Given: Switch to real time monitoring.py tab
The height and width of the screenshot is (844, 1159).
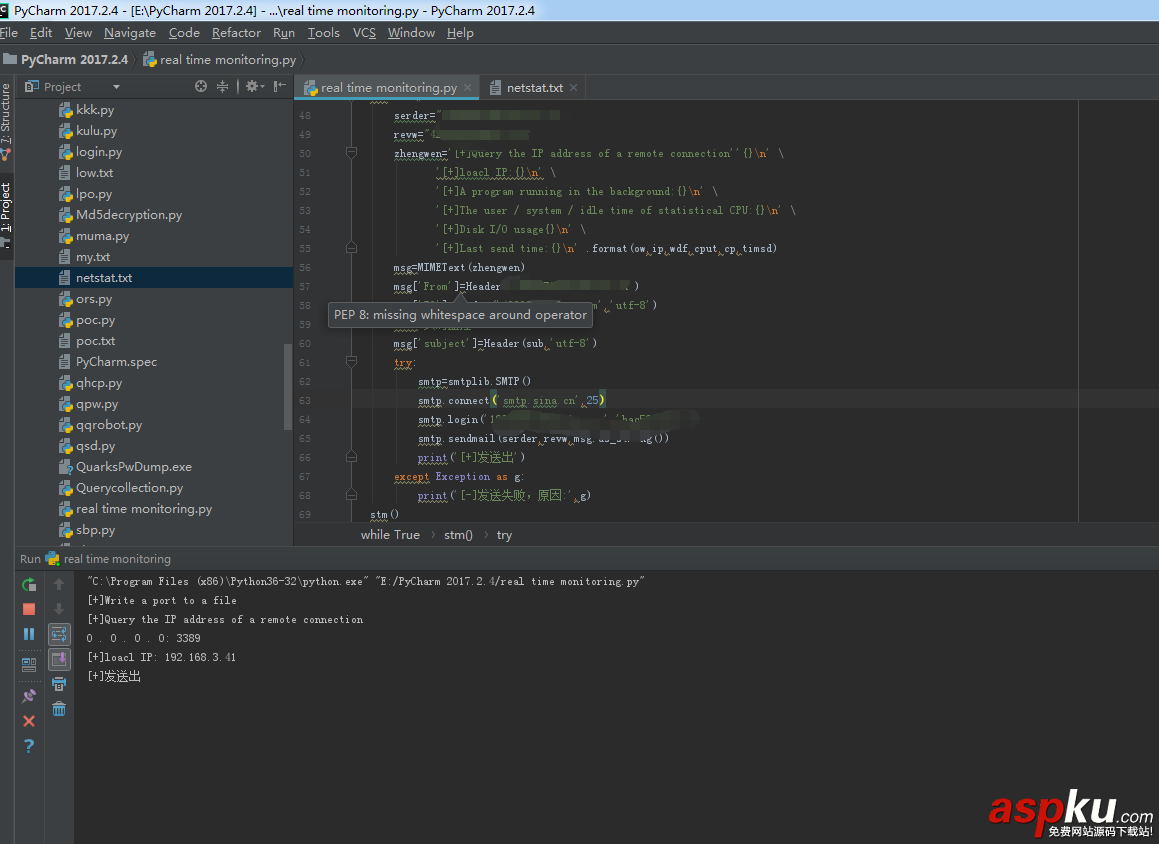Looking at the screenshot, I should (x=389, y=88).
